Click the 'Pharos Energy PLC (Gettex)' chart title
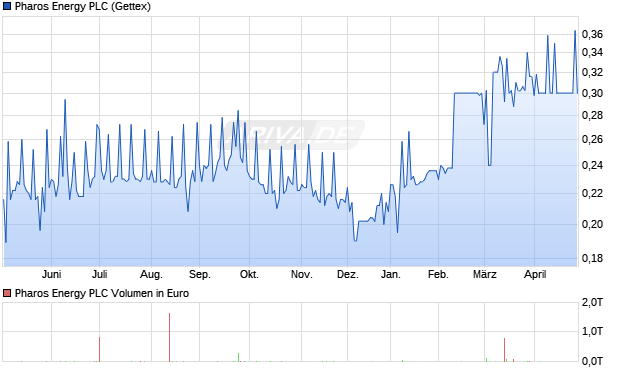 (83, 7)
